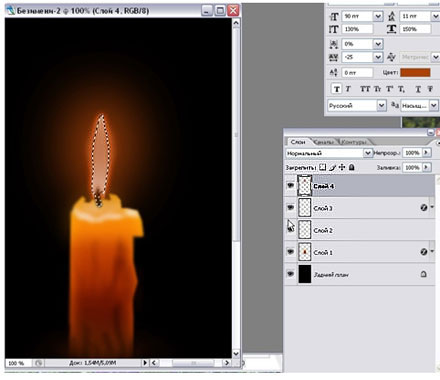440x380 pixels.
Task: Click the Слой 1 layer thumbnail
Action: (304, 252)
